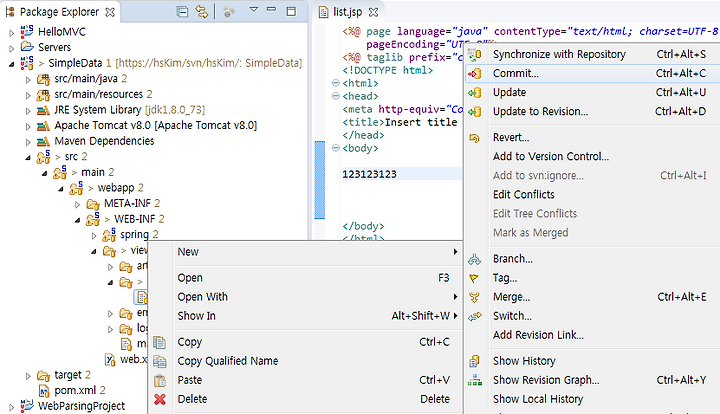Screen dimensions: 720x414
Task: Click the blue change marker in editor ruler
Action: [320, 180]
